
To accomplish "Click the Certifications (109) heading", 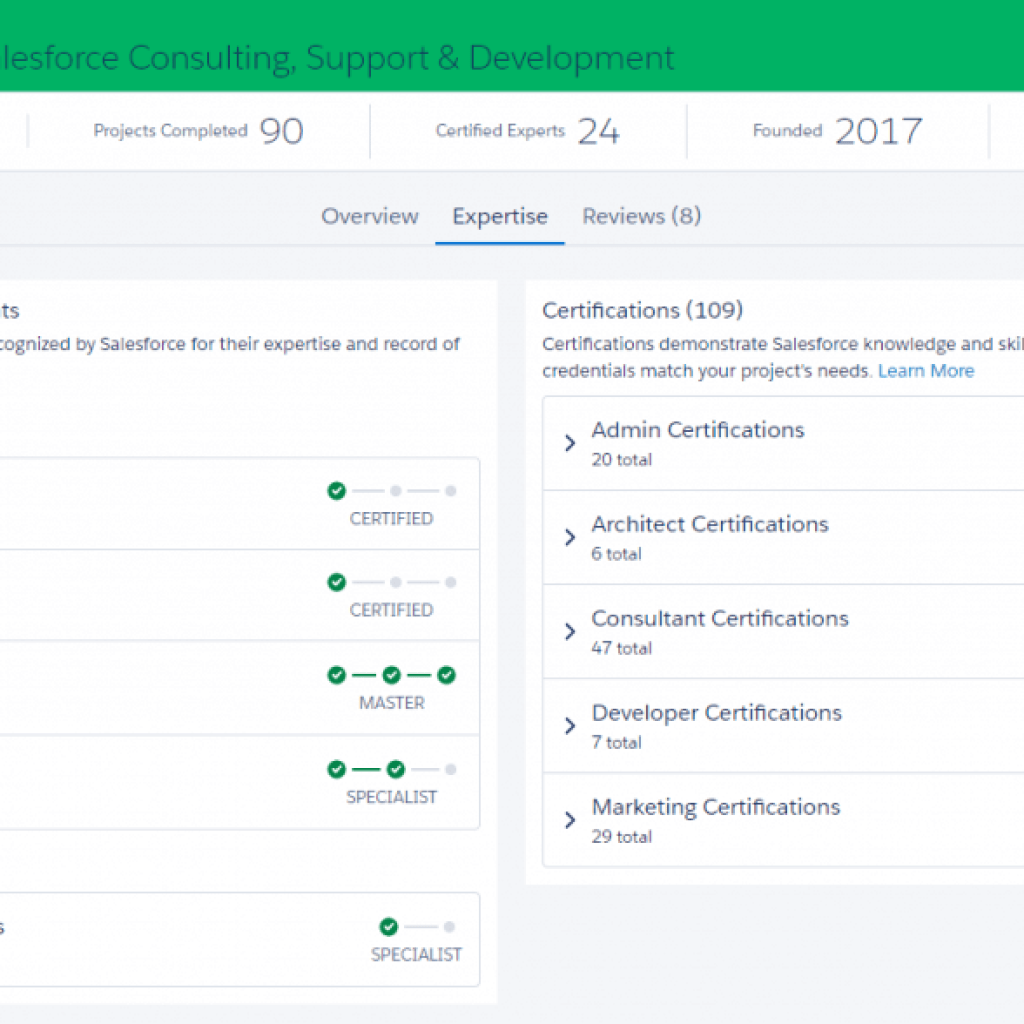I will click(643, 310).
